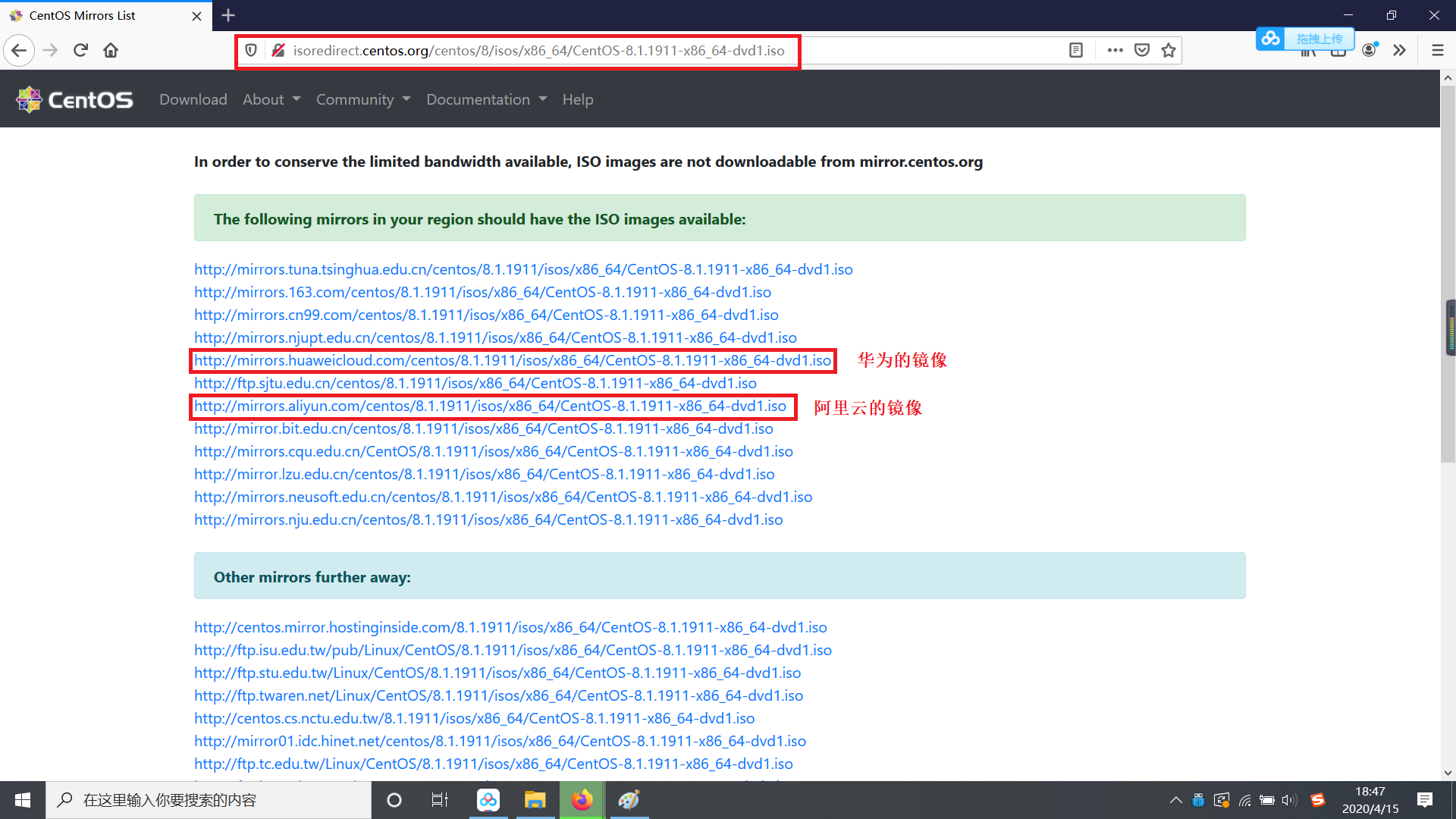
Task: Show more toolbar tools chevron
Action: click(x=1400, y=51)
